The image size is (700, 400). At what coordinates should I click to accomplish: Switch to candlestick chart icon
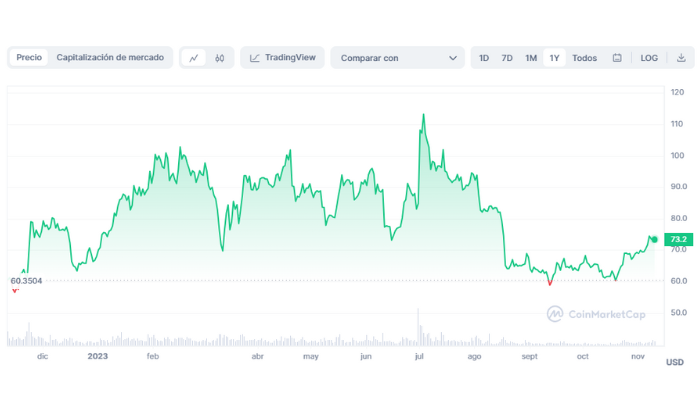(220, 58)
